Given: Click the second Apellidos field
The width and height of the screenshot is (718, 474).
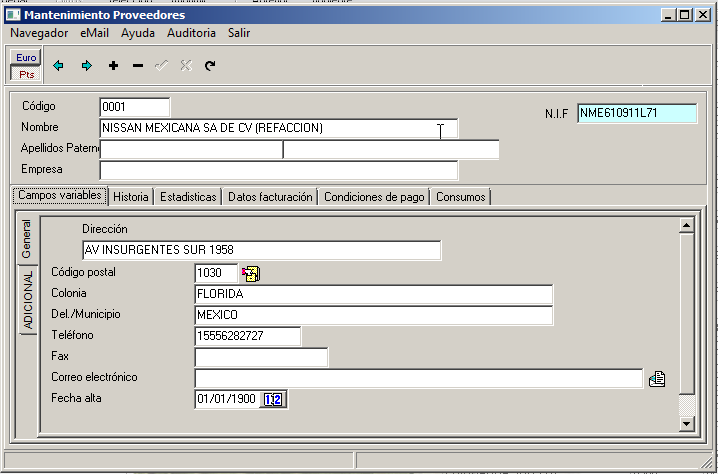Looking at the screenshot, I should (391, 150).
